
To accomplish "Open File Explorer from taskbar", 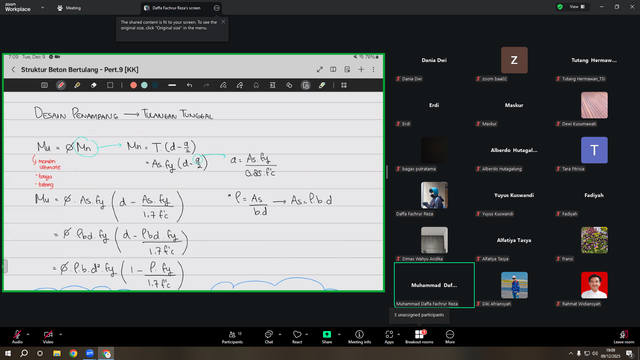I will (x=57, y=353).
